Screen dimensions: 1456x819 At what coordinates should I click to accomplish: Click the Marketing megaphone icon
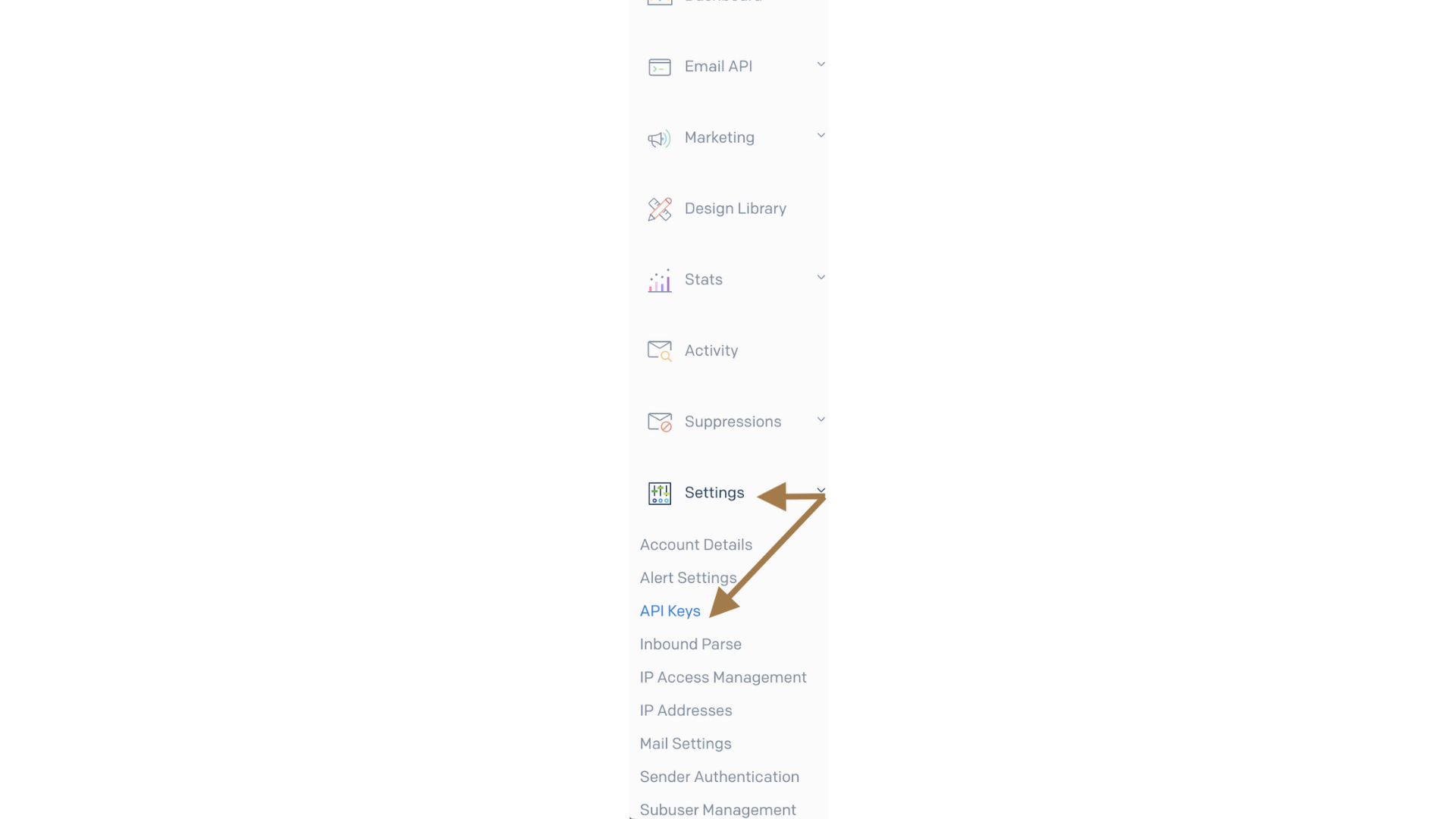658,137
